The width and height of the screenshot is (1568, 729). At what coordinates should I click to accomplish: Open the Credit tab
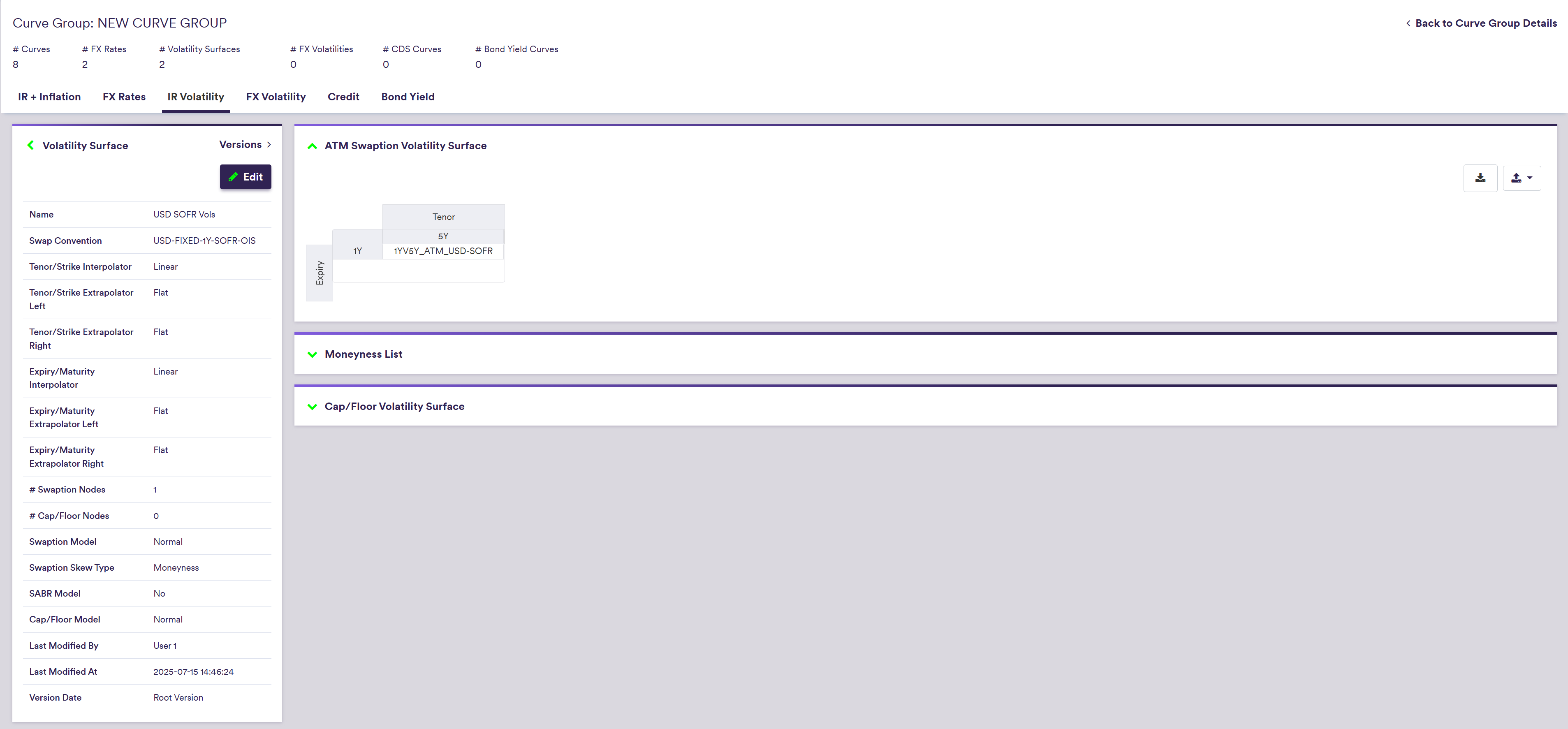343,97
